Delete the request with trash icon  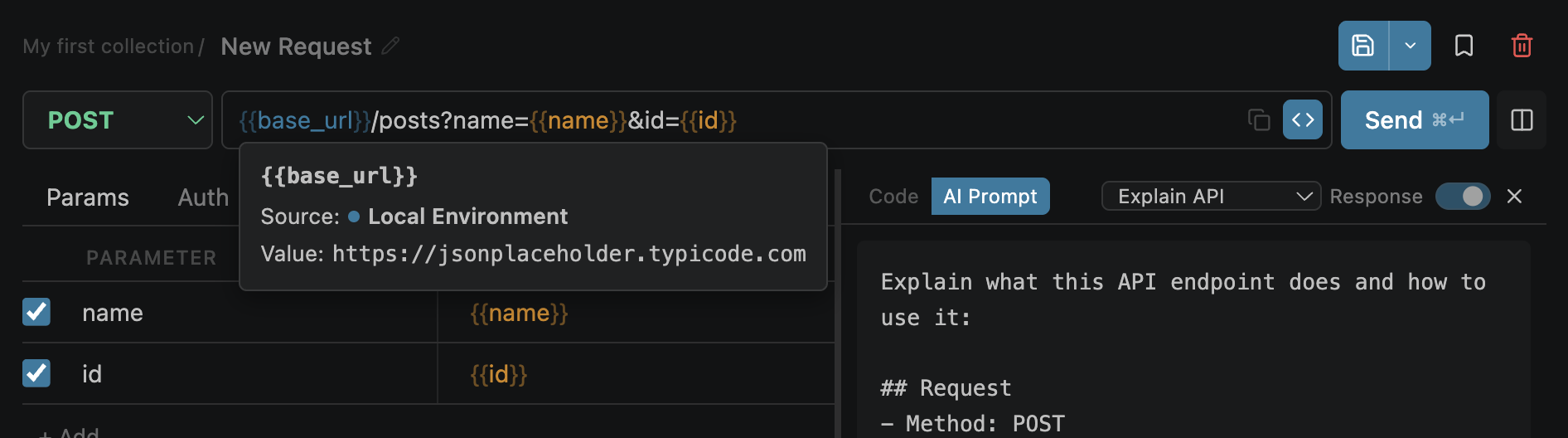pos(1522,46)
